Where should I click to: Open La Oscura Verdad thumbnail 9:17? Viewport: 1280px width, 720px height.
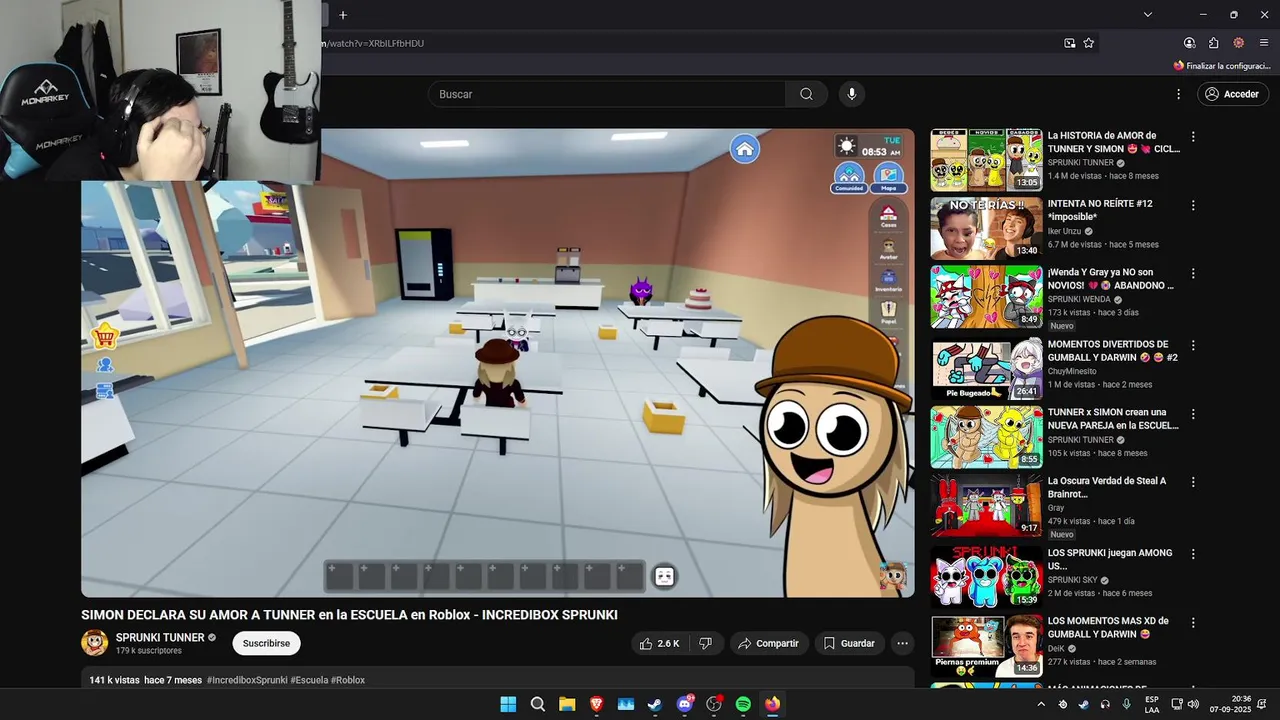tap(986, 505)
